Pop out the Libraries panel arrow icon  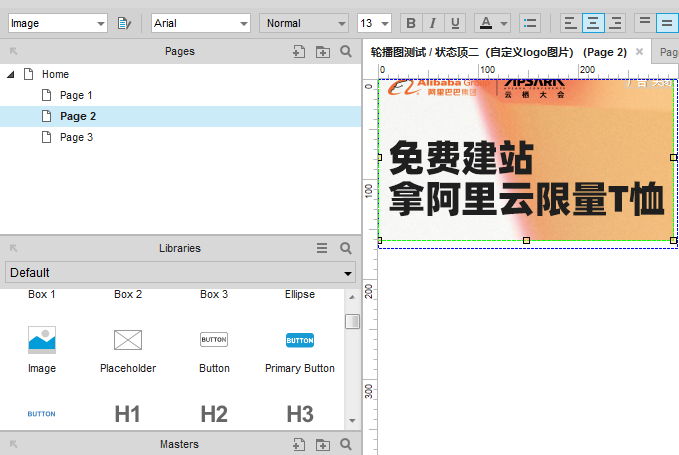tap(13, 248)
